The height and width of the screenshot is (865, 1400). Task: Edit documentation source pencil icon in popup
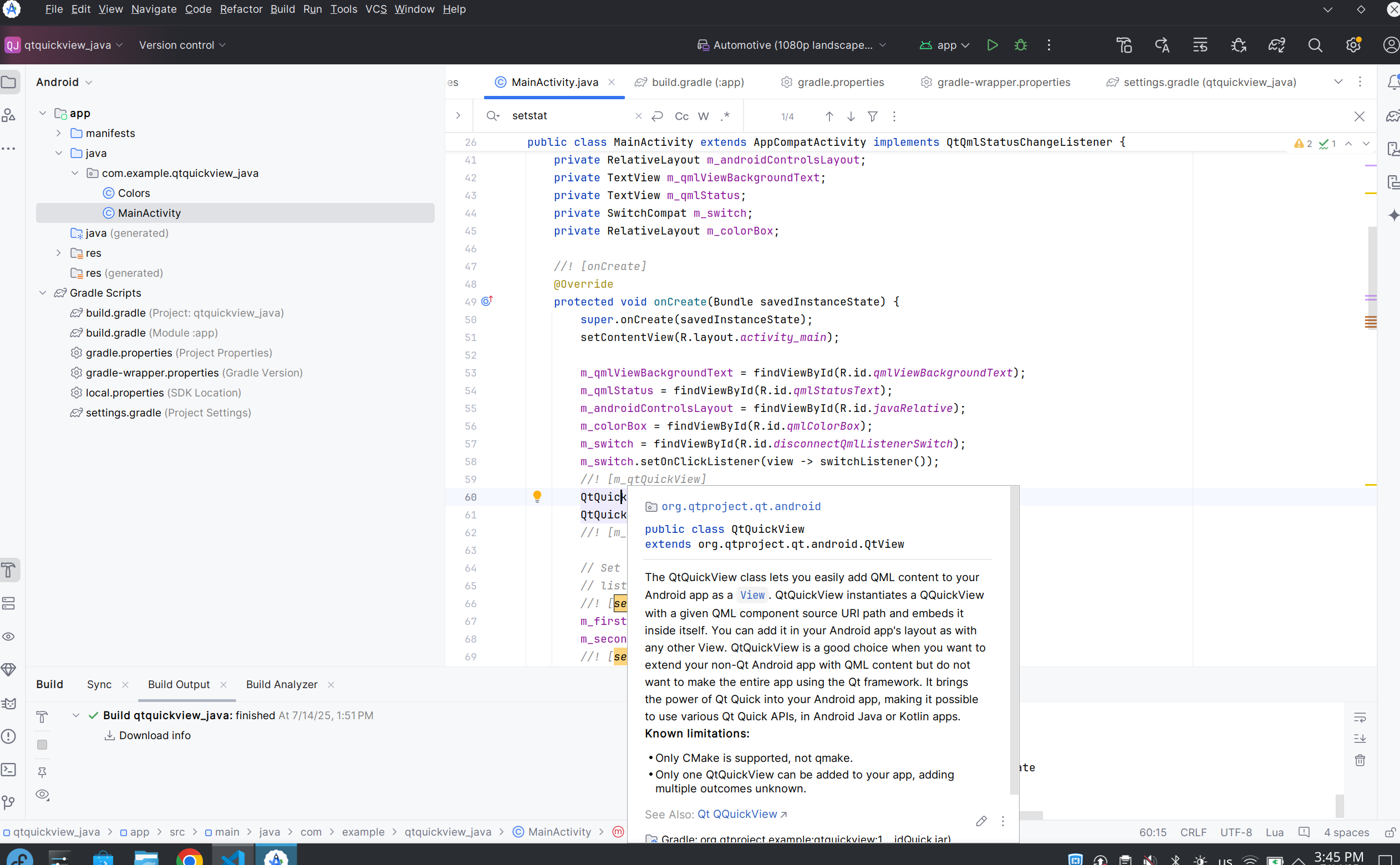tap(981, 821)
